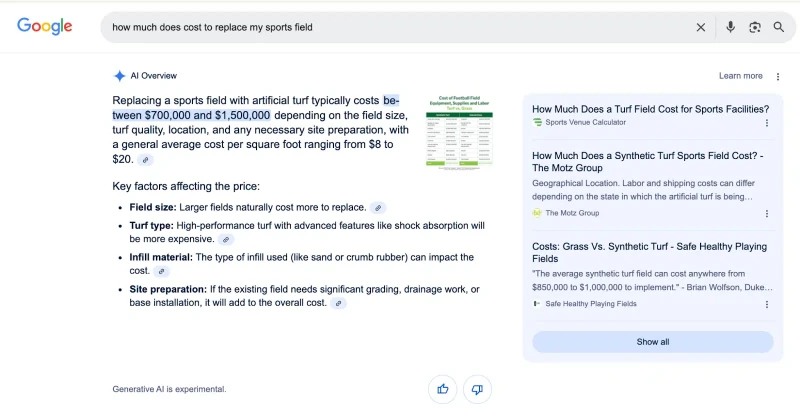Click into the Google search input field

click(x=398, y=28)
